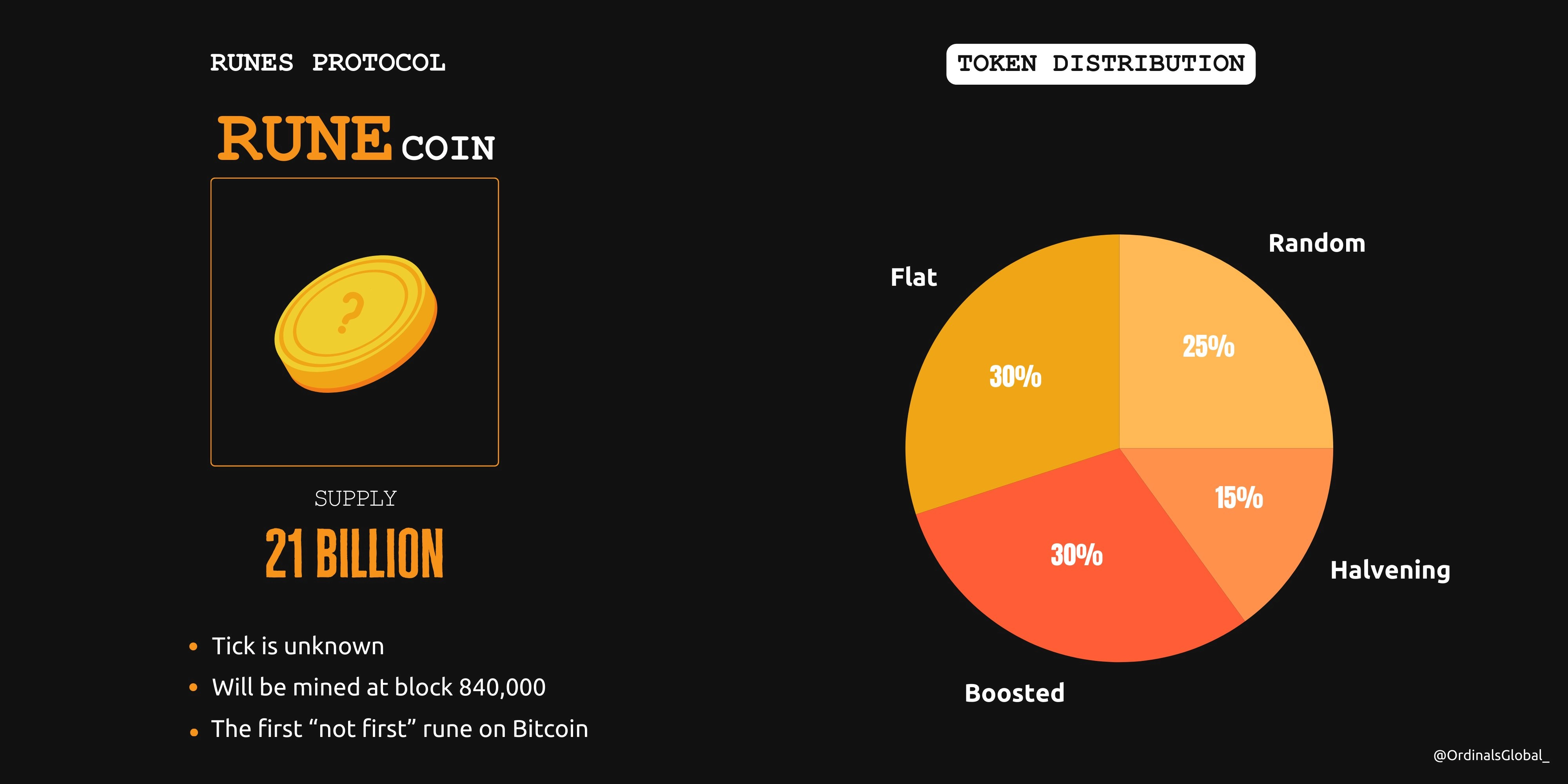The height and width of the screenshot is (784, 1568).
Task: Click the "not first" rune on Bitcoin line
Action: (x=399, y=729)
